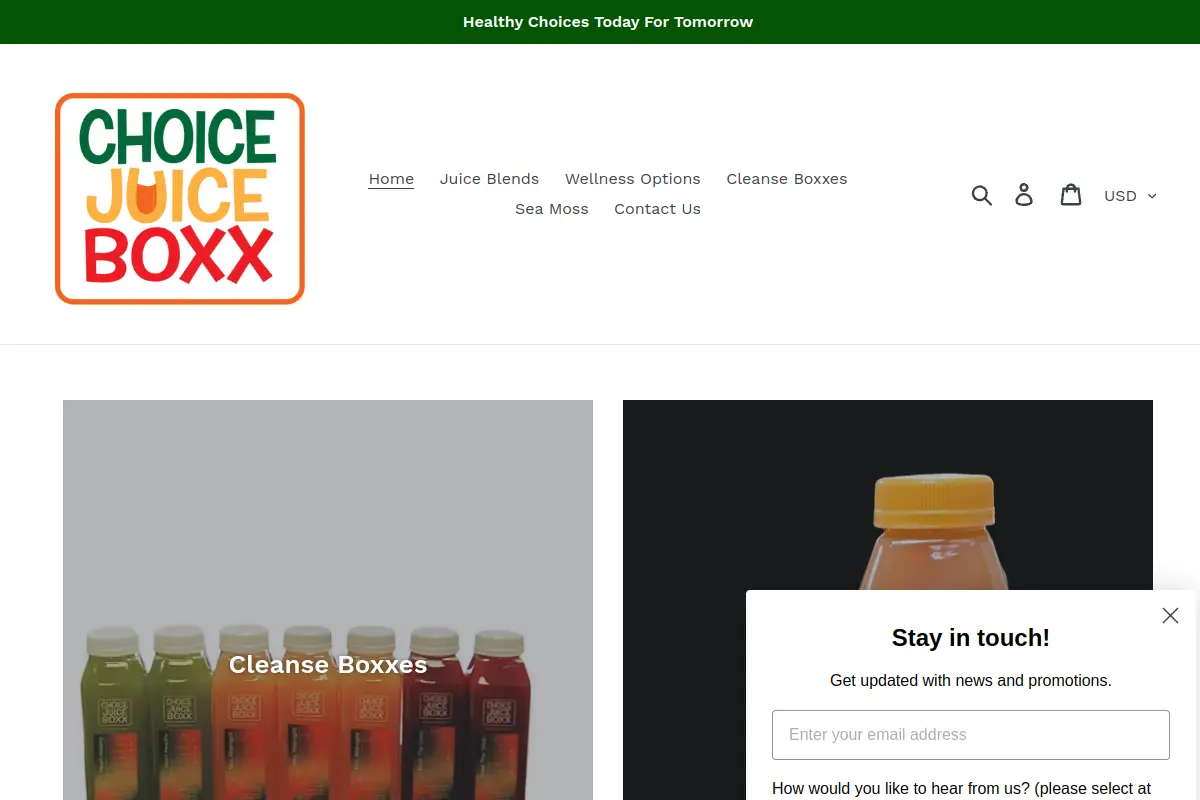Click the Get updated with news text
Screen dimensions: 1200x800
(x=971, y=680)
